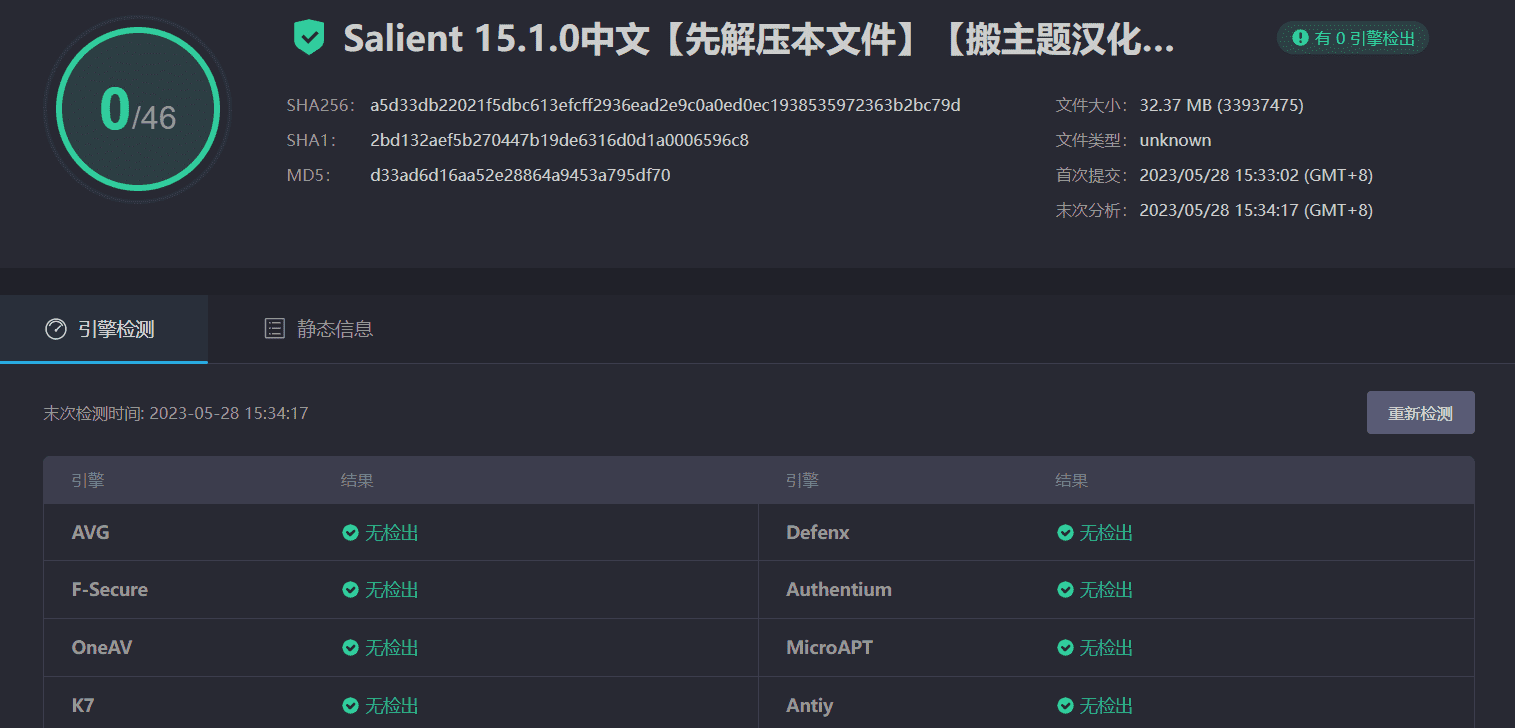Click the MD5: label
The width and height of the screenshot is (1515, 728).
(x=308, y=175)
